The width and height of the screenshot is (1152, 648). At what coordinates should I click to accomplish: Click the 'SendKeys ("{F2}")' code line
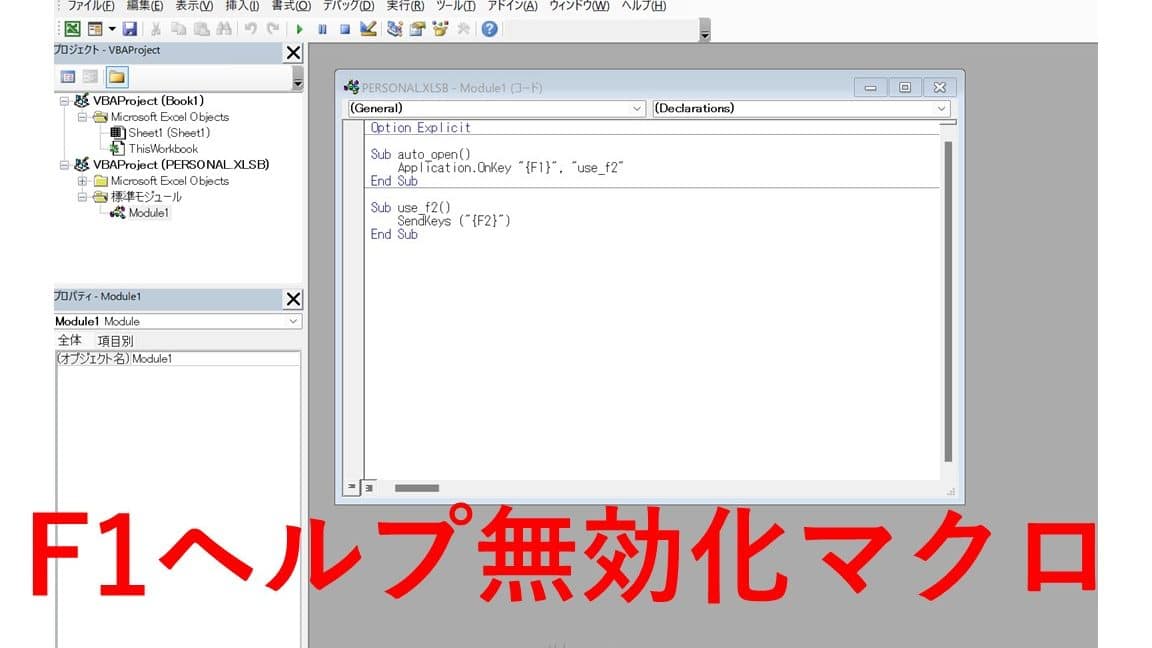453,220
